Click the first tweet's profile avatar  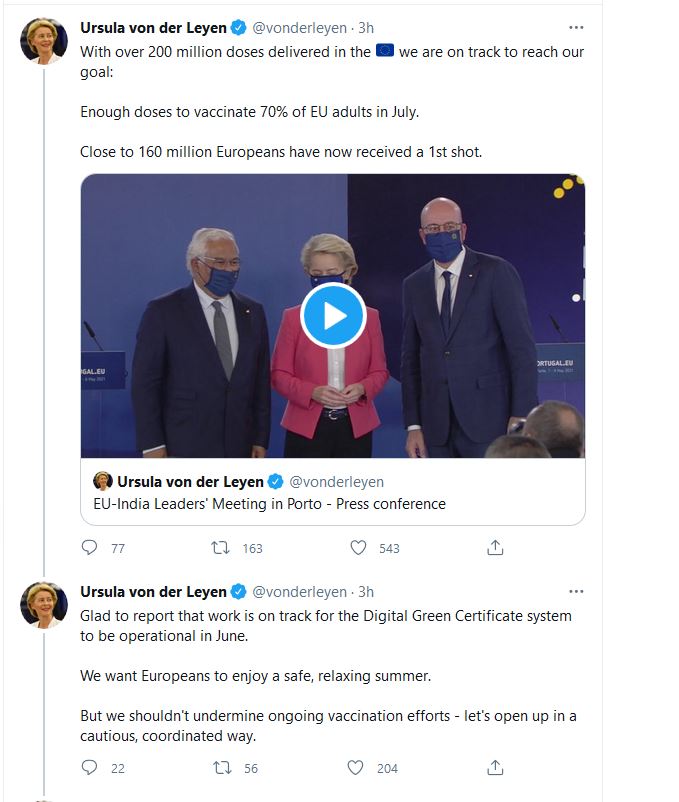44,41
